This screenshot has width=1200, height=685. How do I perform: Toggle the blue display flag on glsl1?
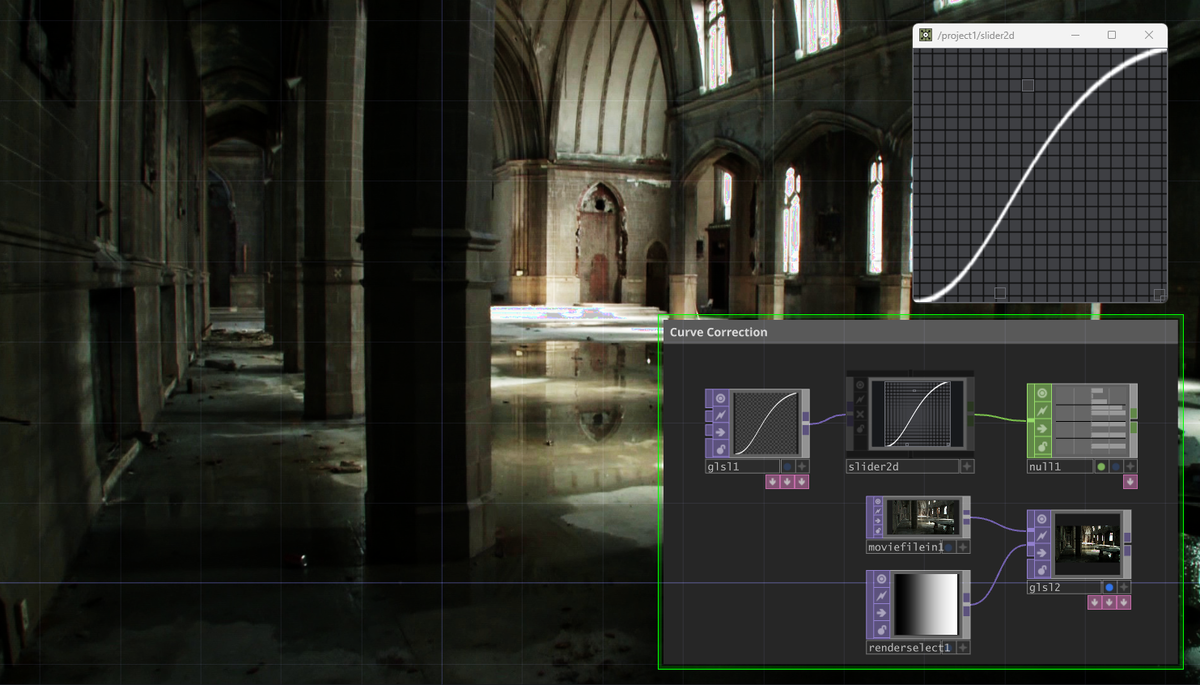click(787, 466)
